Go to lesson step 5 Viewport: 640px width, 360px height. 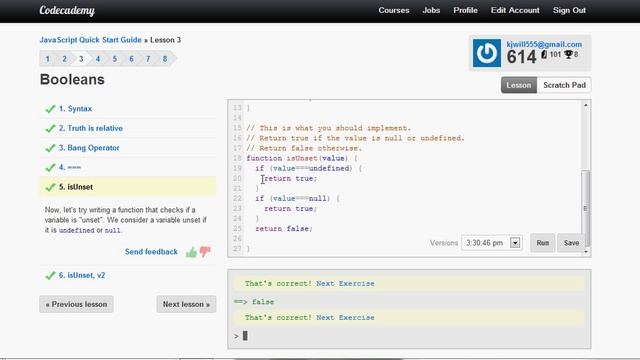pyautogui.click(x=115, y=59)
